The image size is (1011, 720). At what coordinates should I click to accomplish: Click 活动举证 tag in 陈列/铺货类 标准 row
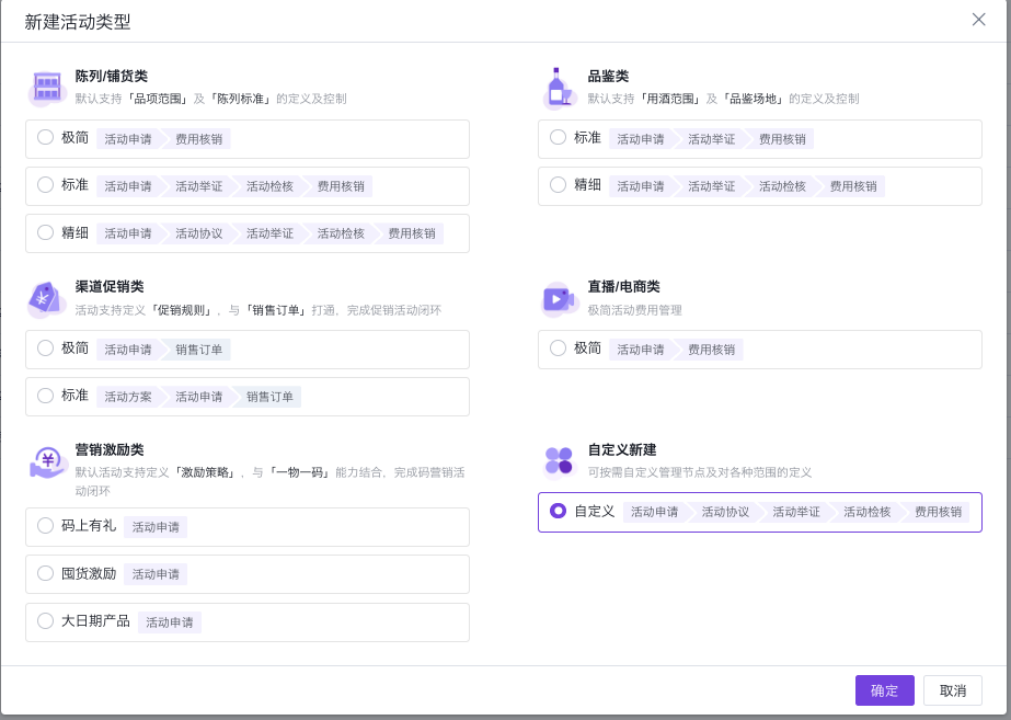tap(199, 186)
